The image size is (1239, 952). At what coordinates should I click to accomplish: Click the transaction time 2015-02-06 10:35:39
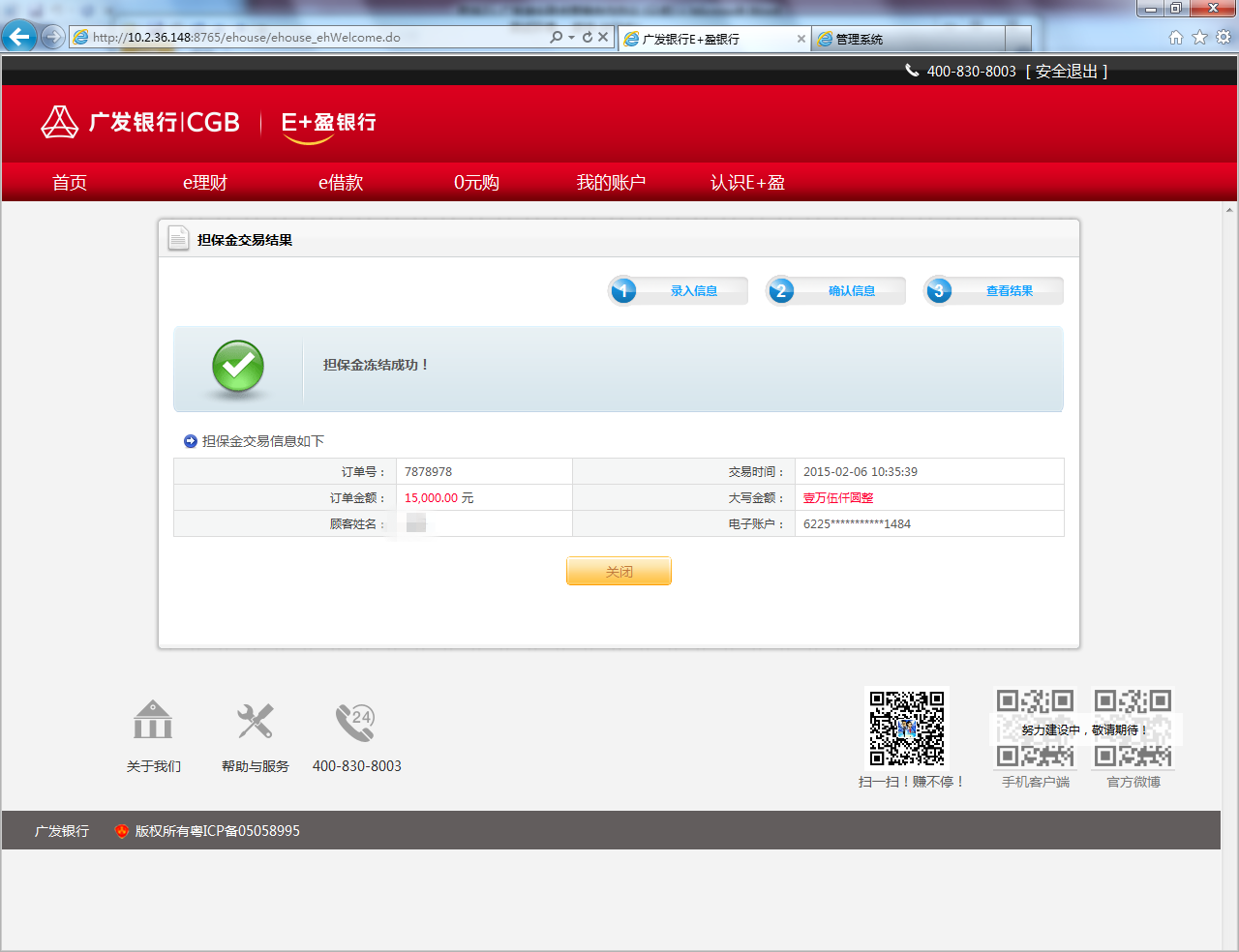861,472
